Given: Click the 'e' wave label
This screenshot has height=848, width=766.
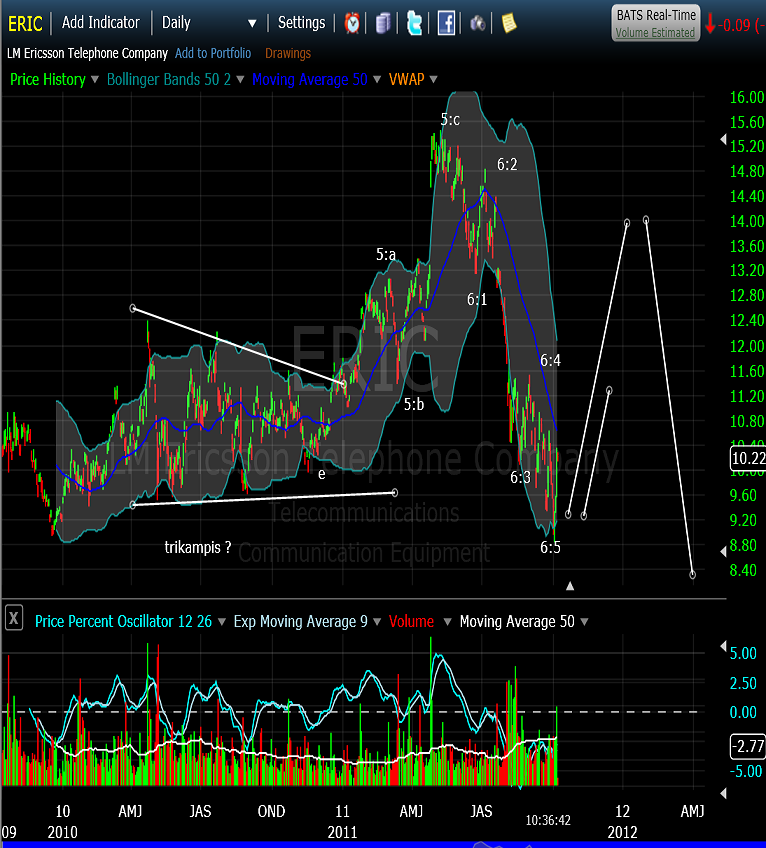Looking at the screenshot, I should coord(321,474).
